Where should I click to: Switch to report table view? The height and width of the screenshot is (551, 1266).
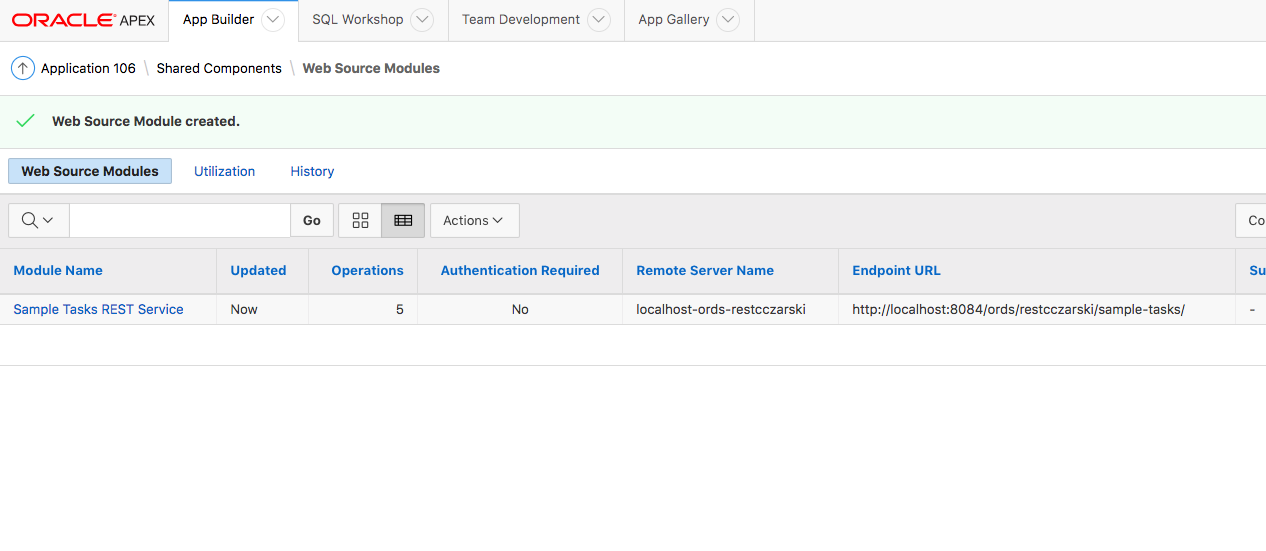coord(403,220)
